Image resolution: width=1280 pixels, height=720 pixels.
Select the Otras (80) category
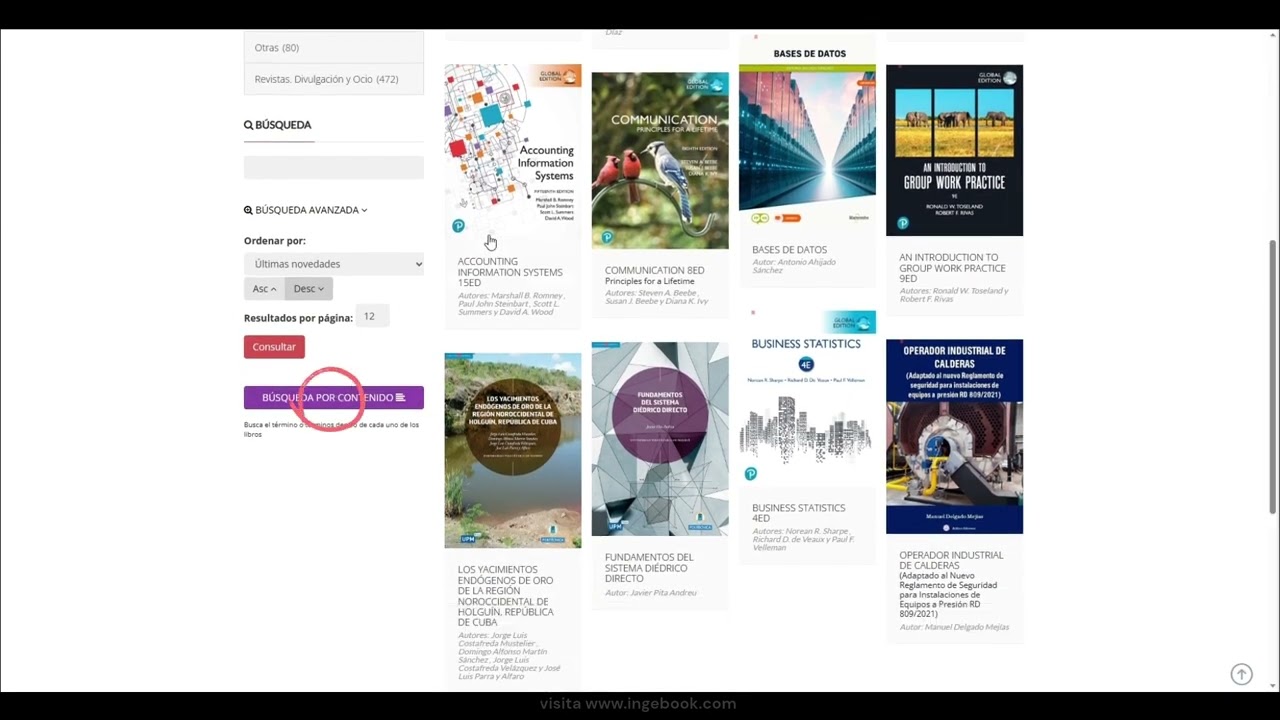click(x=334, y=48)
